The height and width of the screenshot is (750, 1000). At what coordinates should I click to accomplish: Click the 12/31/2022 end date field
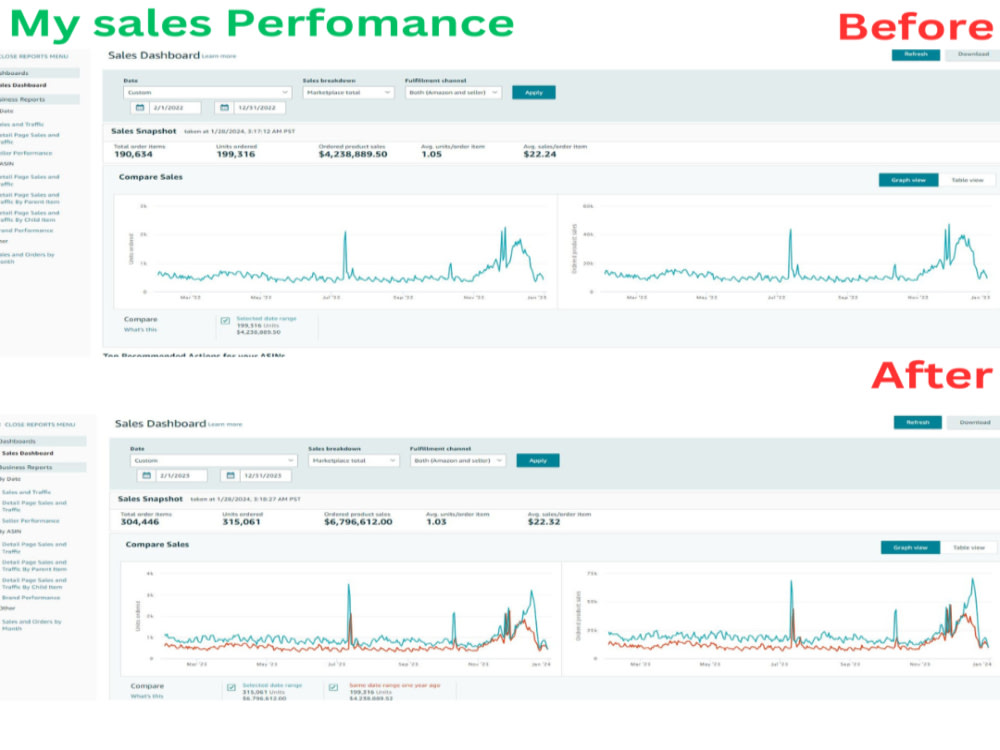pos(259,108)
